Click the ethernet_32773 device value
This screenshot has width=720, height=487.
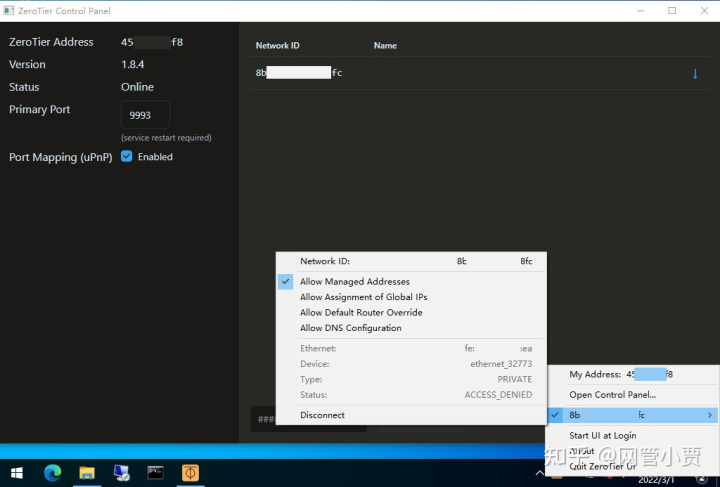click(x=501, y=364)
